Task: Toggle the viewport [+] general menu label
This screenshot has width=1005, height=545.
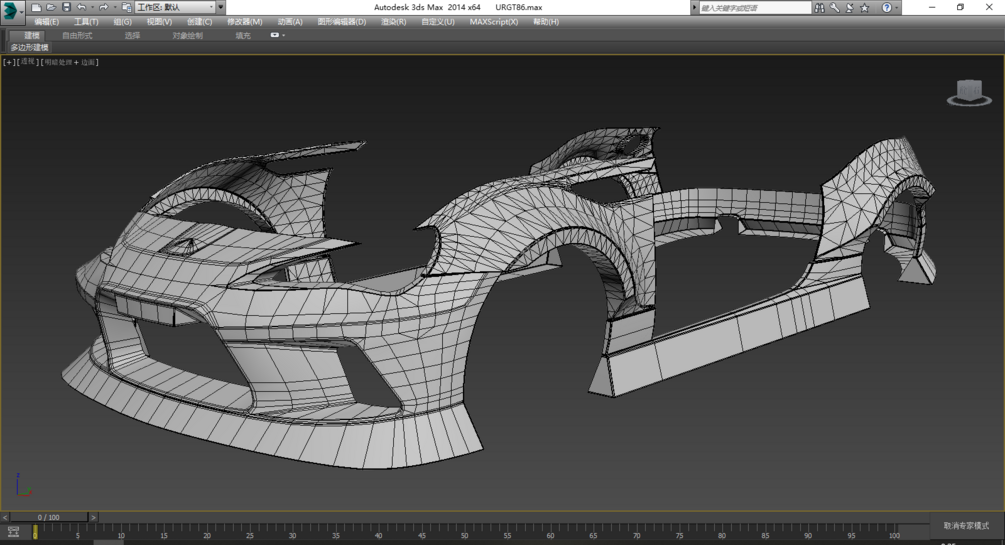Action: [9, 62]
